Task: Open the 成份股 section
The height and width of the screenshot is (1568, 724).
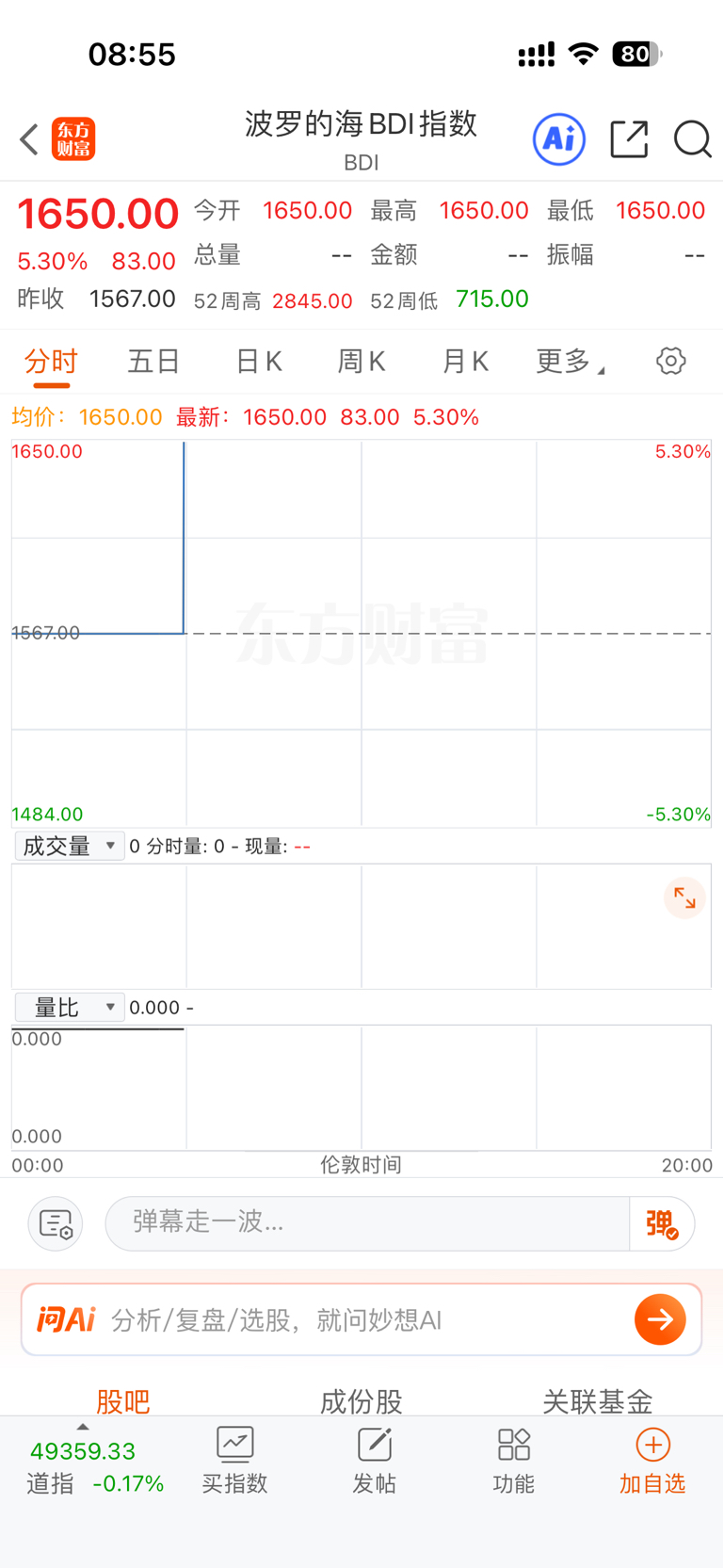Action: pos(362,1401)
